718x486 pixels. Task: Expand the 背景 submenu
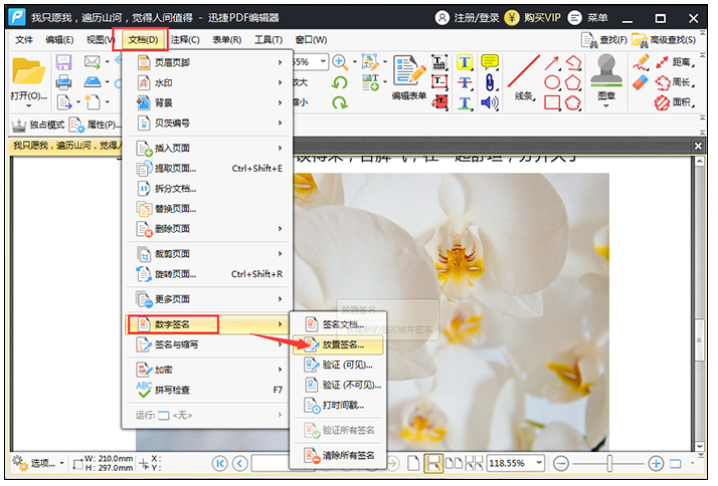(207, 103)
